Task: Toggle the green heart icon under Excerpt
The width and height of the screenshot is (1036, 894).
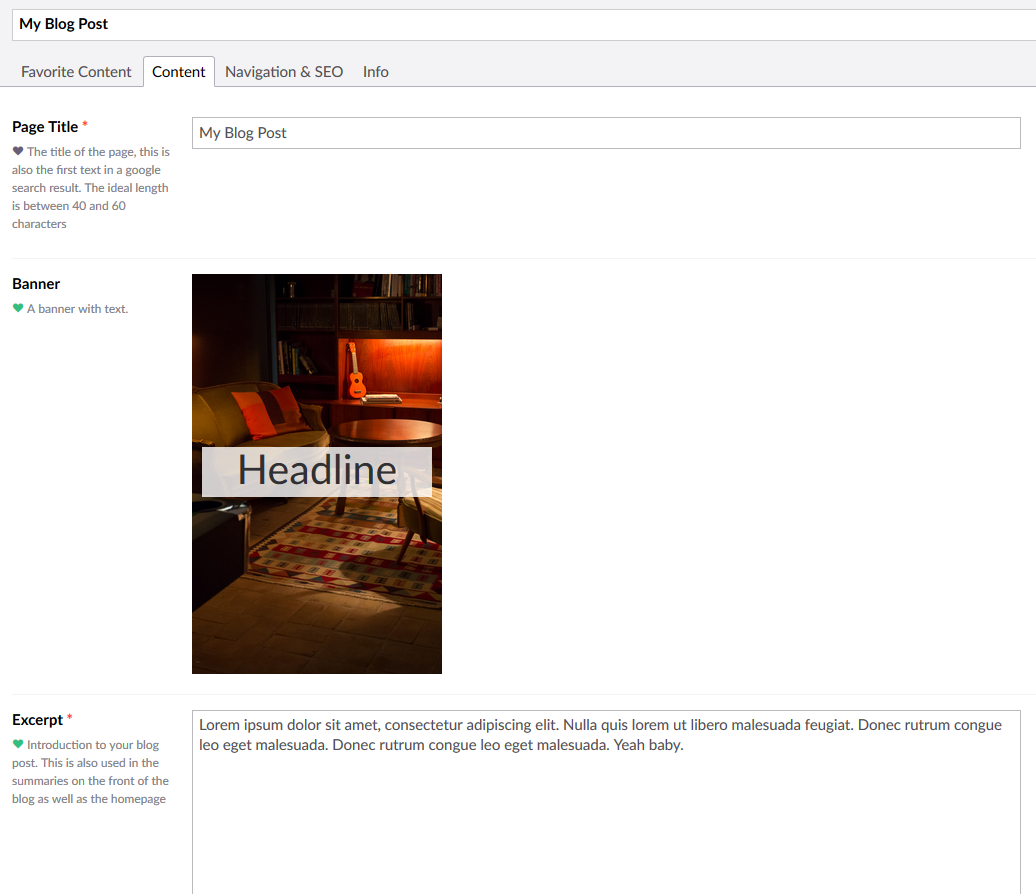Action: point(18,744)
